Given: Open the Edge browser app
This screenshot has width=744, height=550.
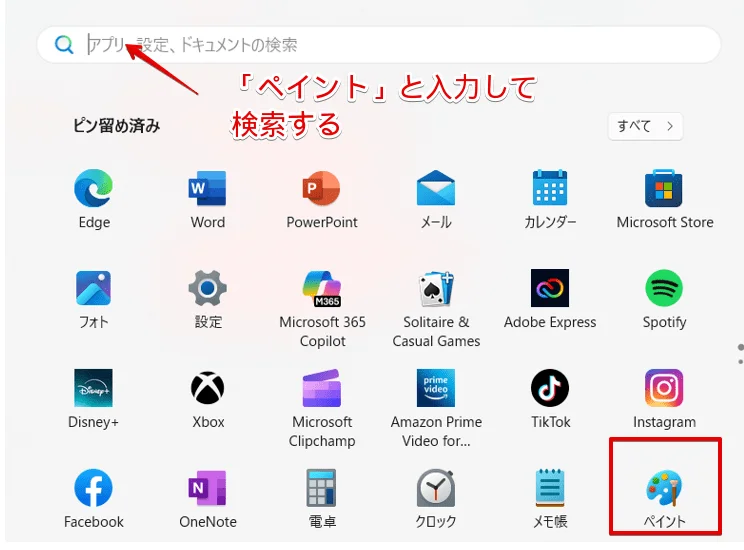Looking at the screenshot, I should click(x=93, y=199).
